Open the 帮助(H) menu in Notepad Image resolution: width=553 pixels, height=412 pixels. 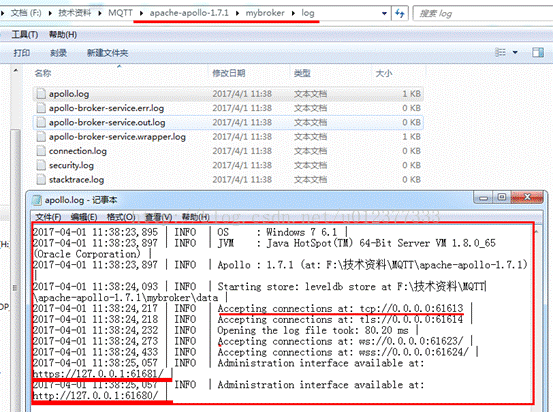[196, 217]
